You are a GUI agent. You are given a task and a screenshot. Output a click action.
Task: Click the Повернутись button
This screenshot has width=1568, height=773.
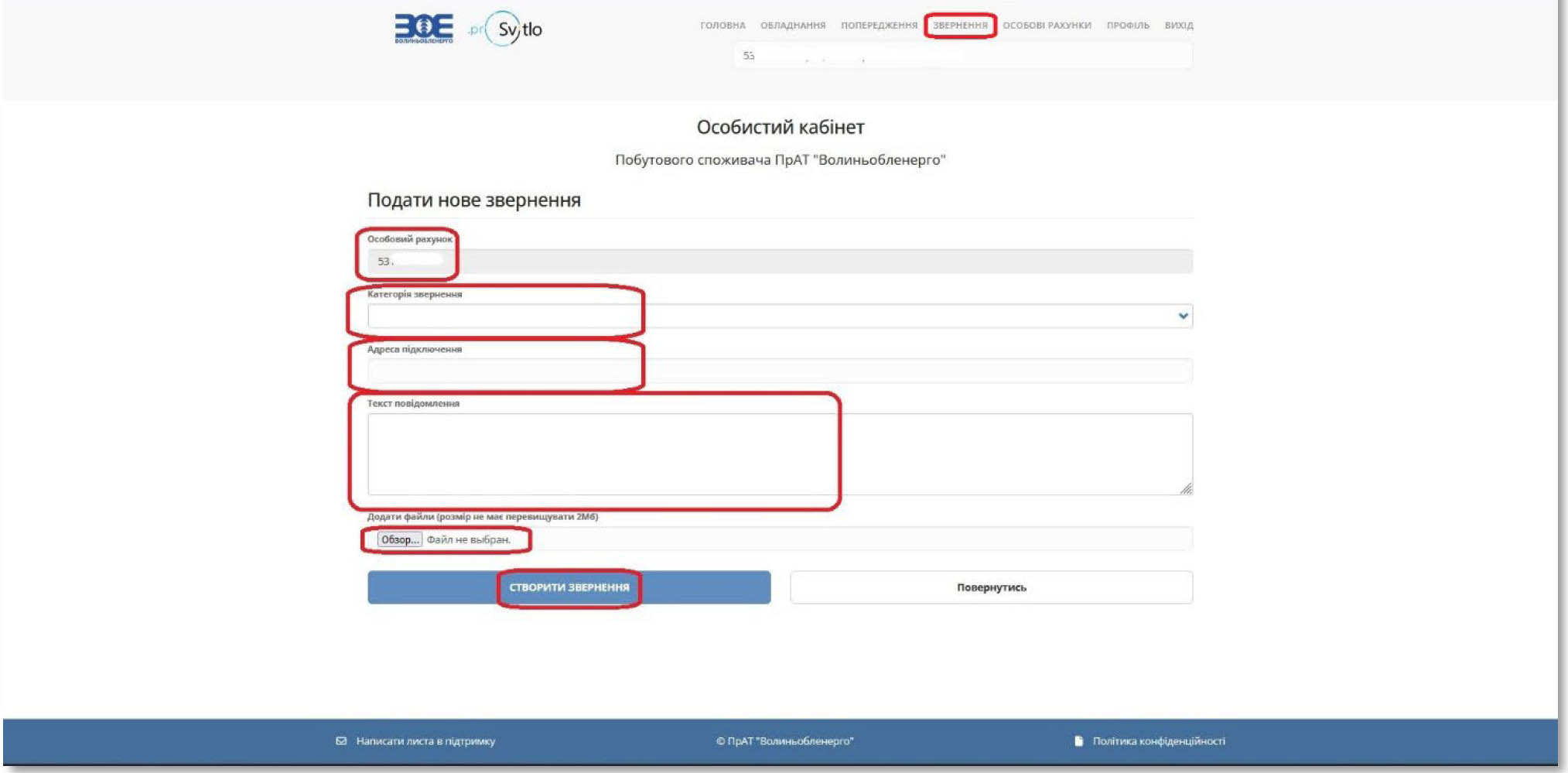point(991,587)
